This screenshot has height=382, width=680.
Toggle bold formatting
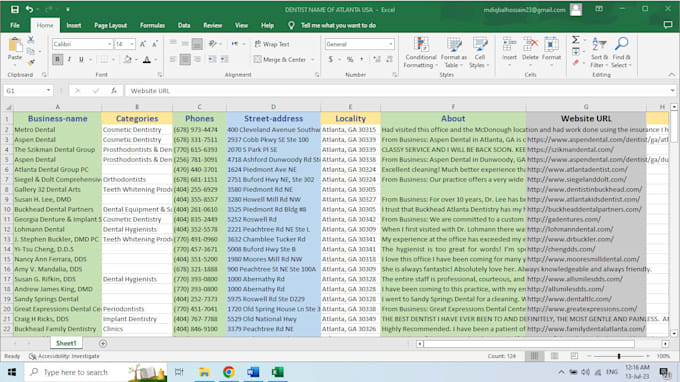(x=57, y=59)
